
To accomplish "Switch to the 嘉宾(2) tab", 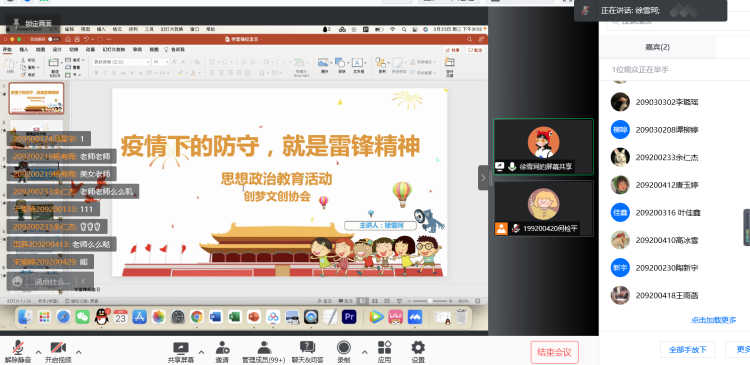I will click(658, 47).
